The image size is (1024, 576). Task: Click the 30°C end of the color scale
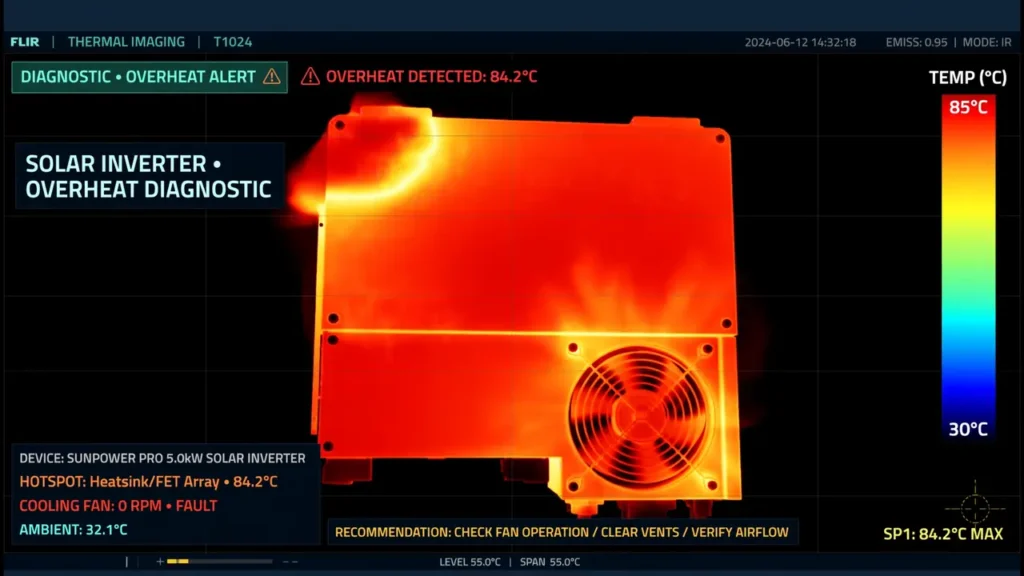968,429
